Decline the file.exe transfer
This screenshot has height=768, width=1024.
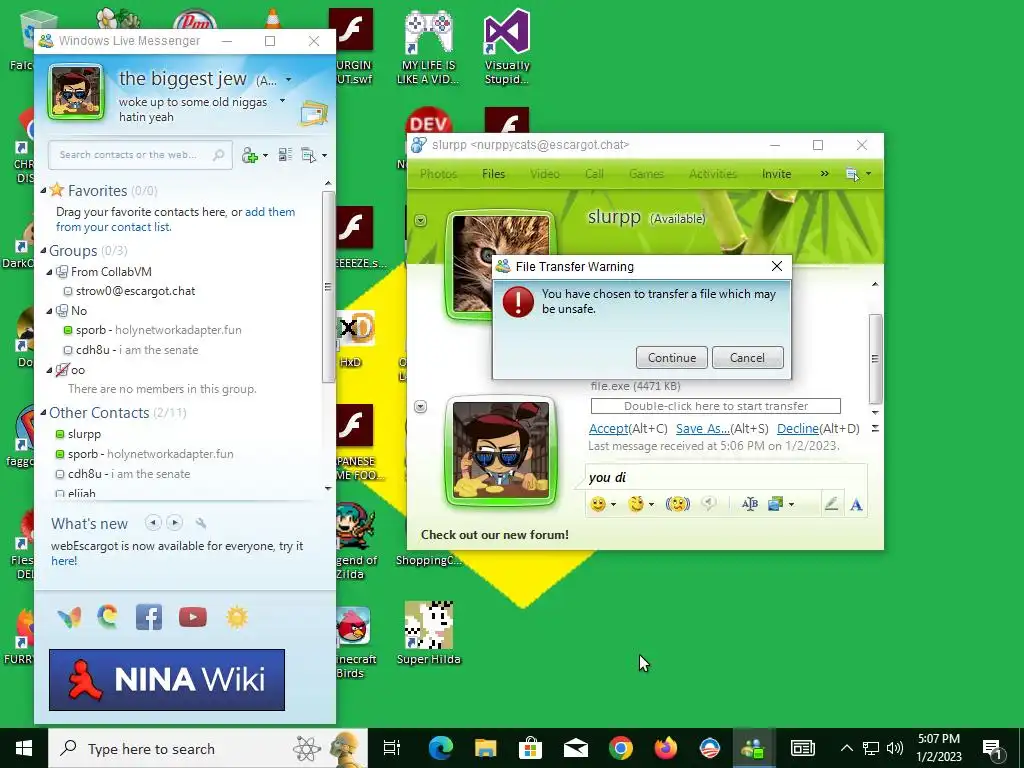[797, 428]
